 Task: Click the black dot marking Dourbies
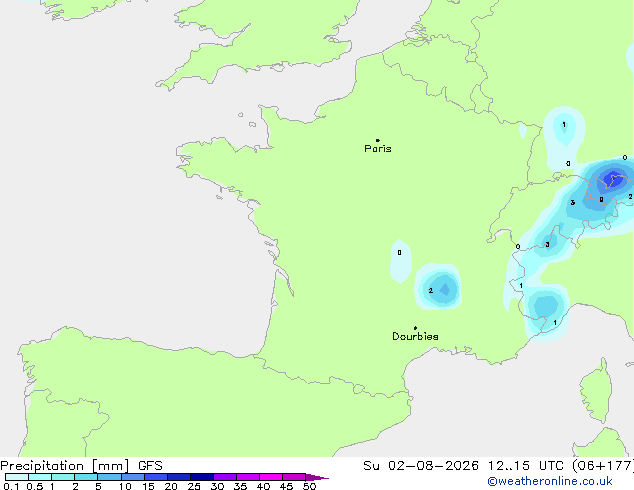tap(415, 328)
